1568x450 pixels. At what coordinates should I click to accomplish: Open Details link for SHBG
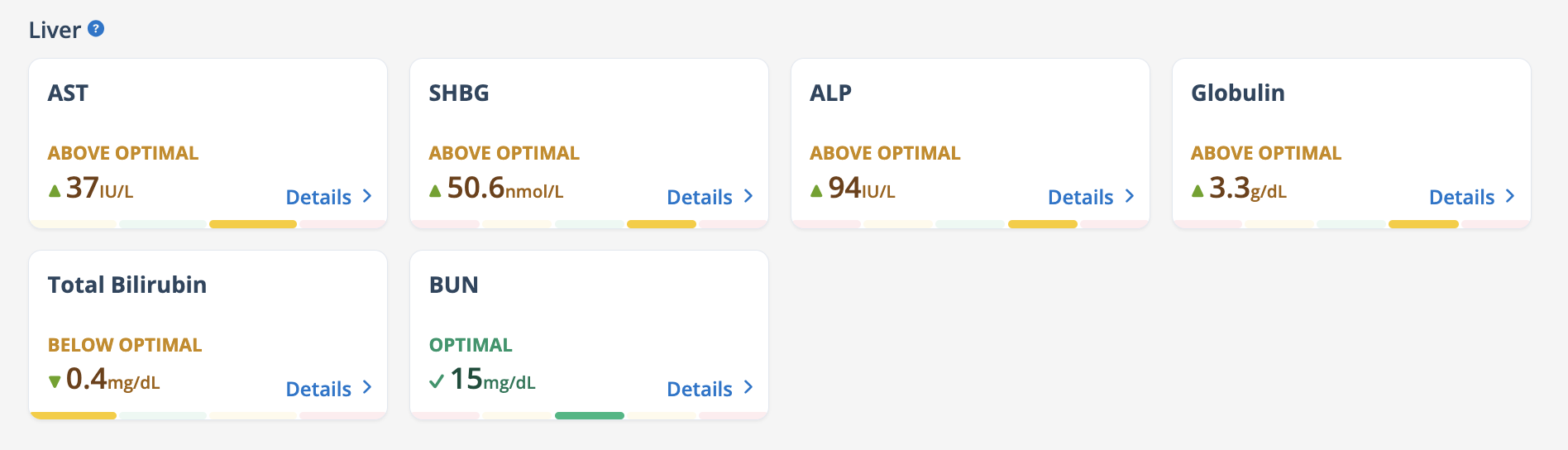700,197
